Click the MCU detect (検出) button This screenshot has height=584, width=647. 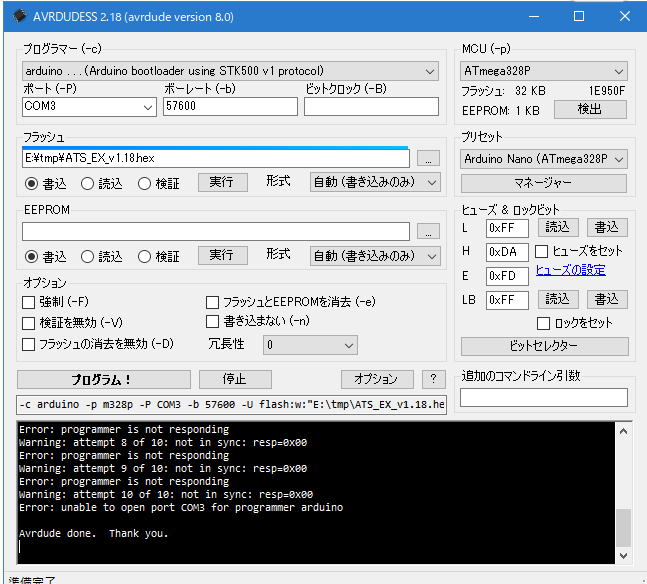point(589,109)
